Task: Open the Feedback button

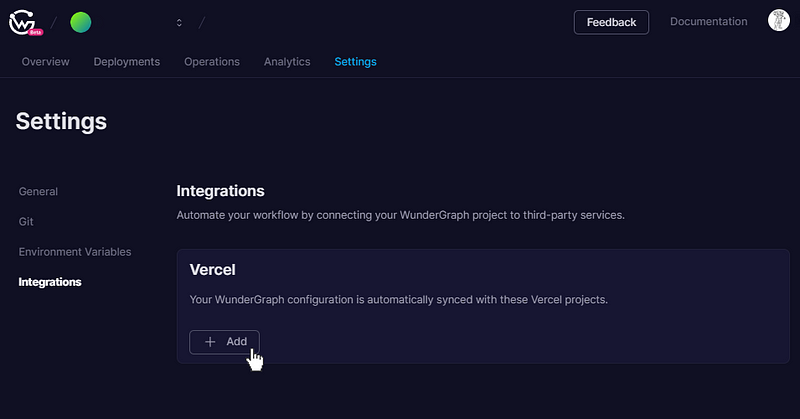Action: click(x=611, y=22)
